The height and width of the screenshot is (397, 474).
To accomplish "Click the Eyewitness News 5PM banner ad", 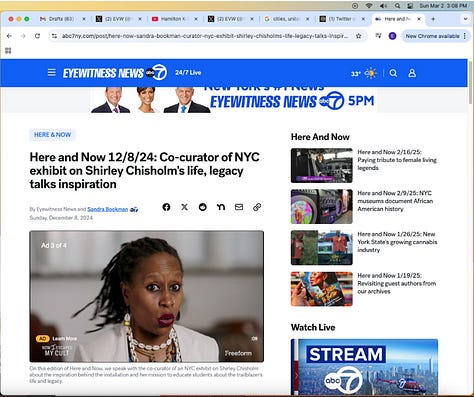I will [x=234, y=100].
